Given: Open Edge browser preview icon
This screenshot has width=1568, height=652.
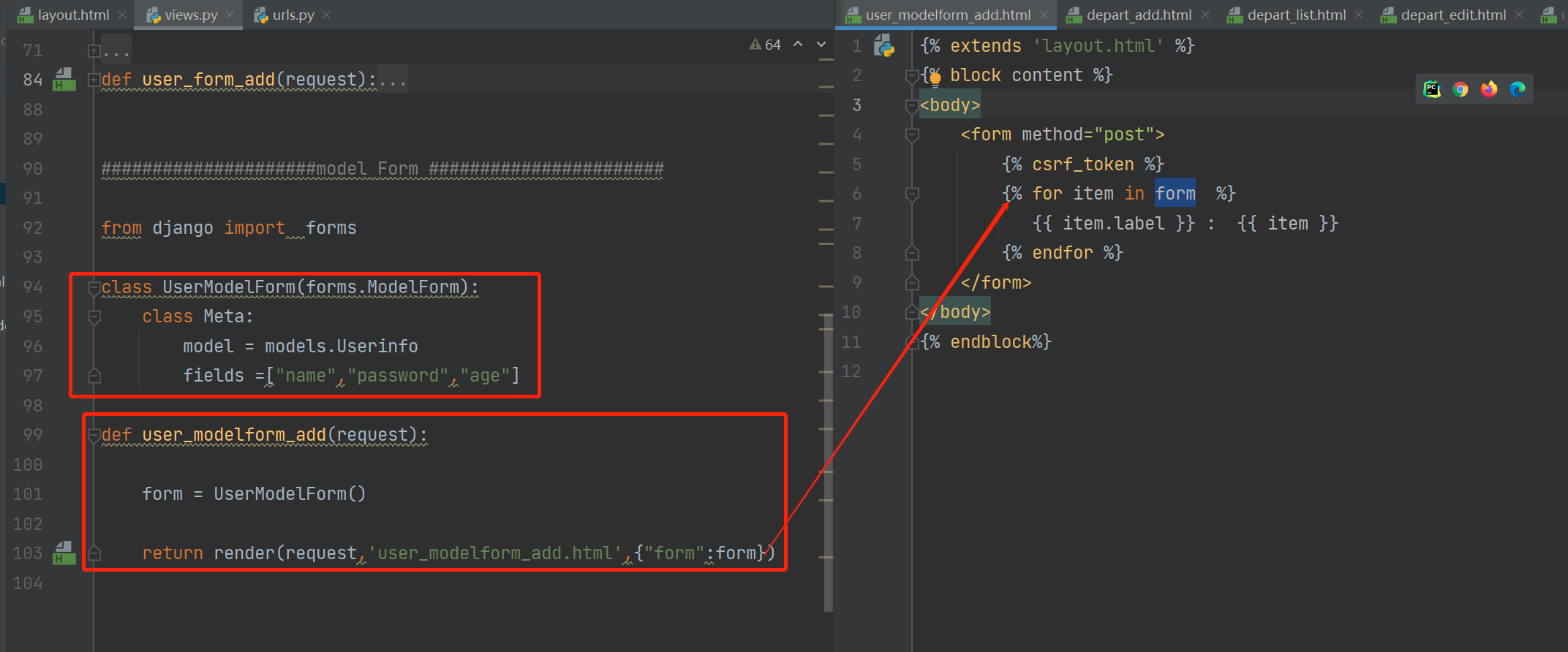Looking at the screenshot, I should pyautogui.click(x=1518, y=89).
